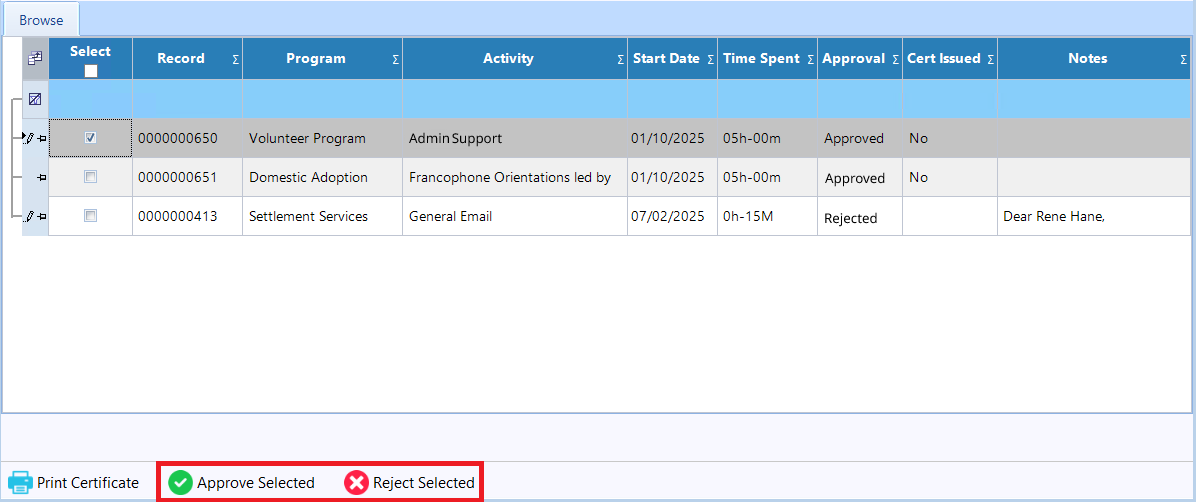
Task: Click the 05h-00m time for record 0000000651
Action: pyautogui.click(x=767, y=178)
